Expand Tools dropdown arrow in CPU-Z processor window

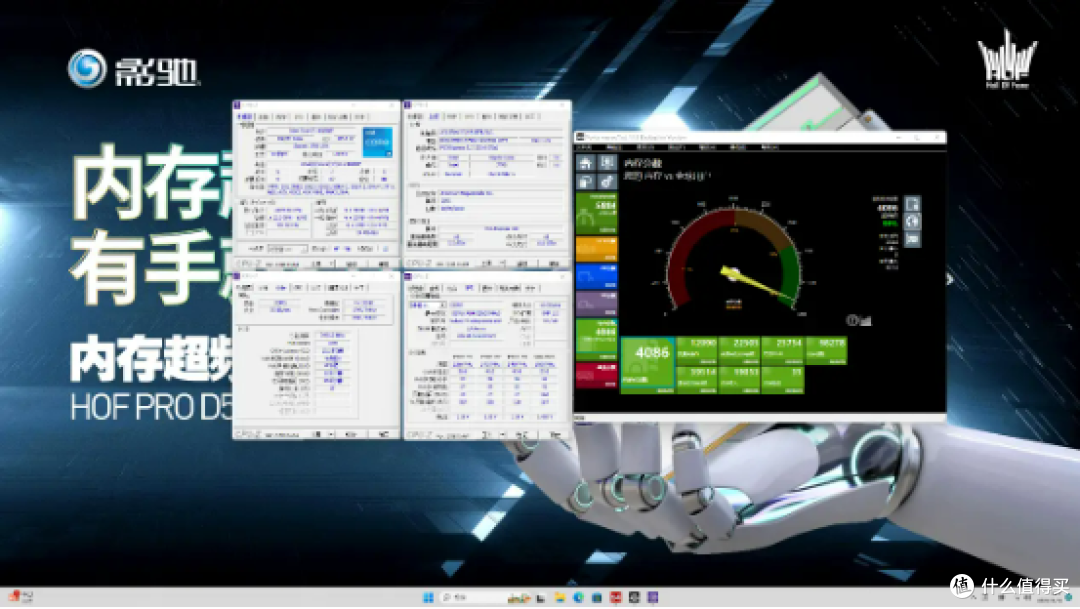tap(331, 264)
